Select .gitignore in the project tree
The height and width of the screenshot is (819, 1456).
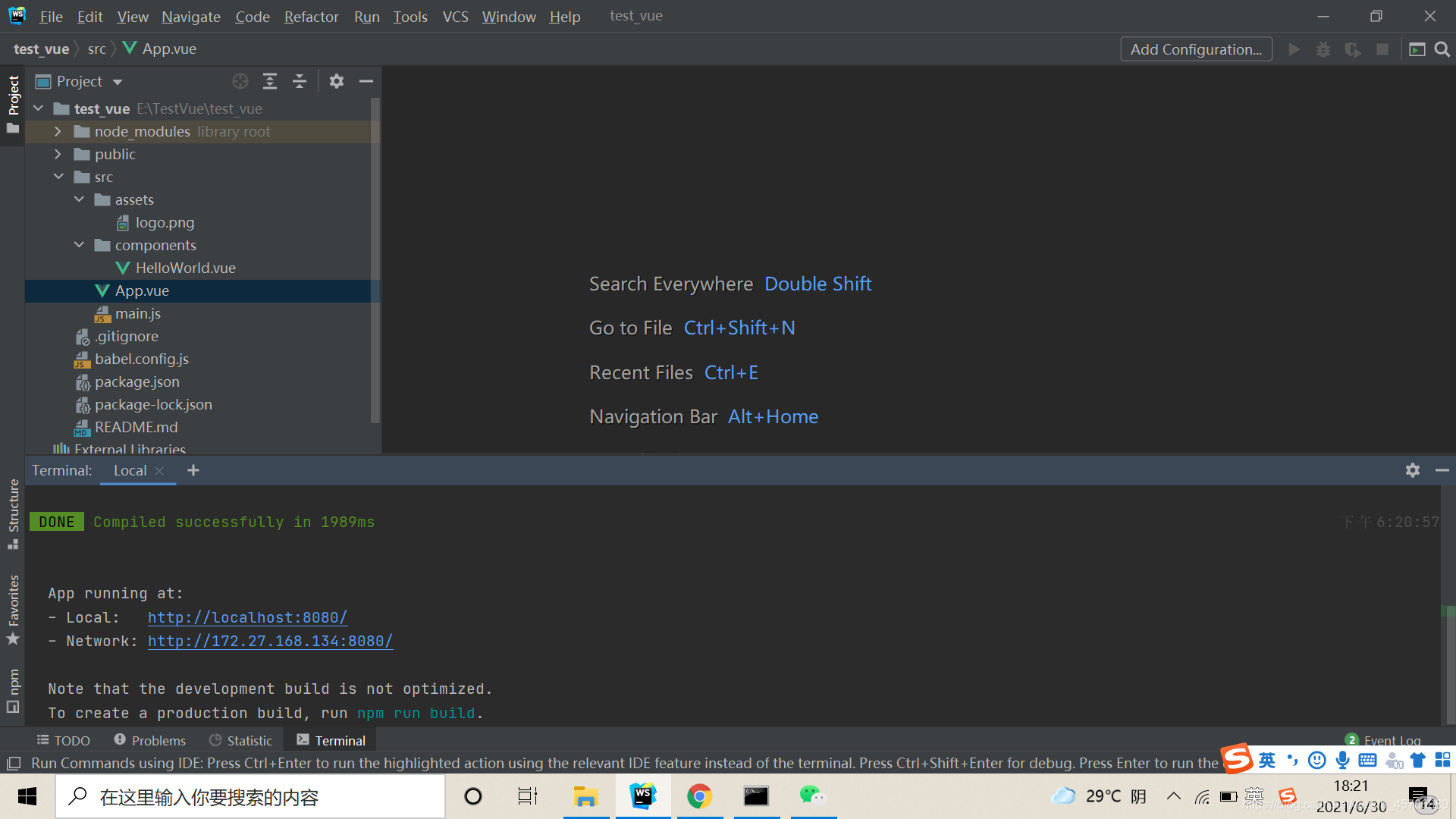[126, 336]
